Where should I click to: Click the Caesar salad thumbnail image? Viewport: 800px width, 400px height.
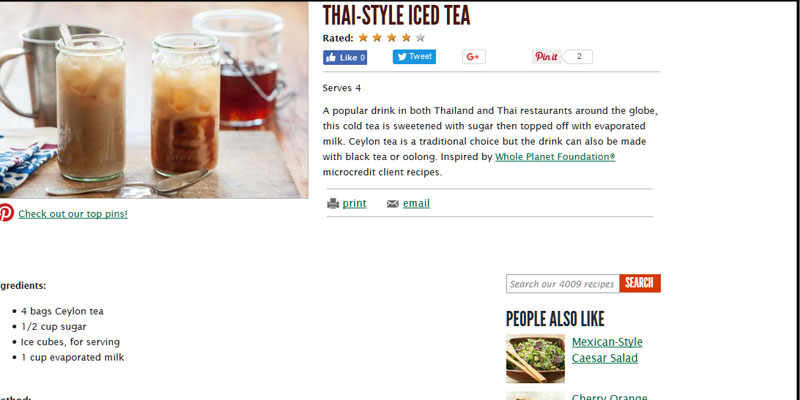[535, 359]
